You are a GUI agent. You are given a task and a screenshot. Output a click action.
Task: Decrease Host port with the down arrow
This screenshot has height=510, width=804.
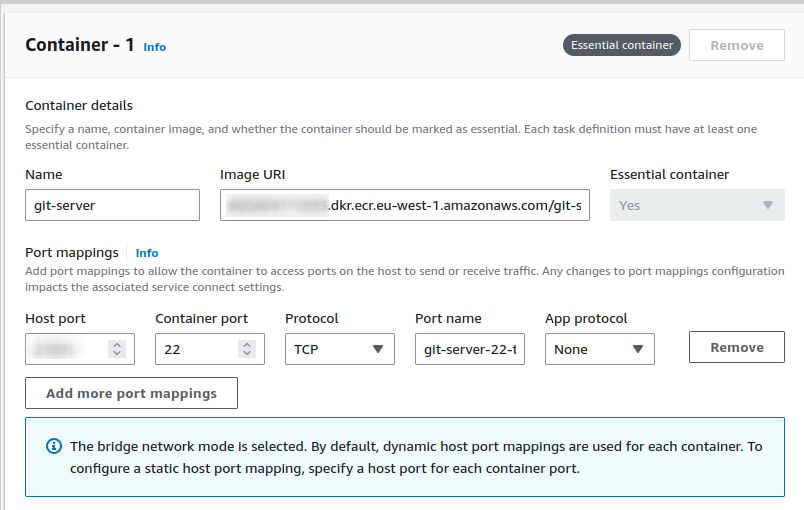click(117, 354)
